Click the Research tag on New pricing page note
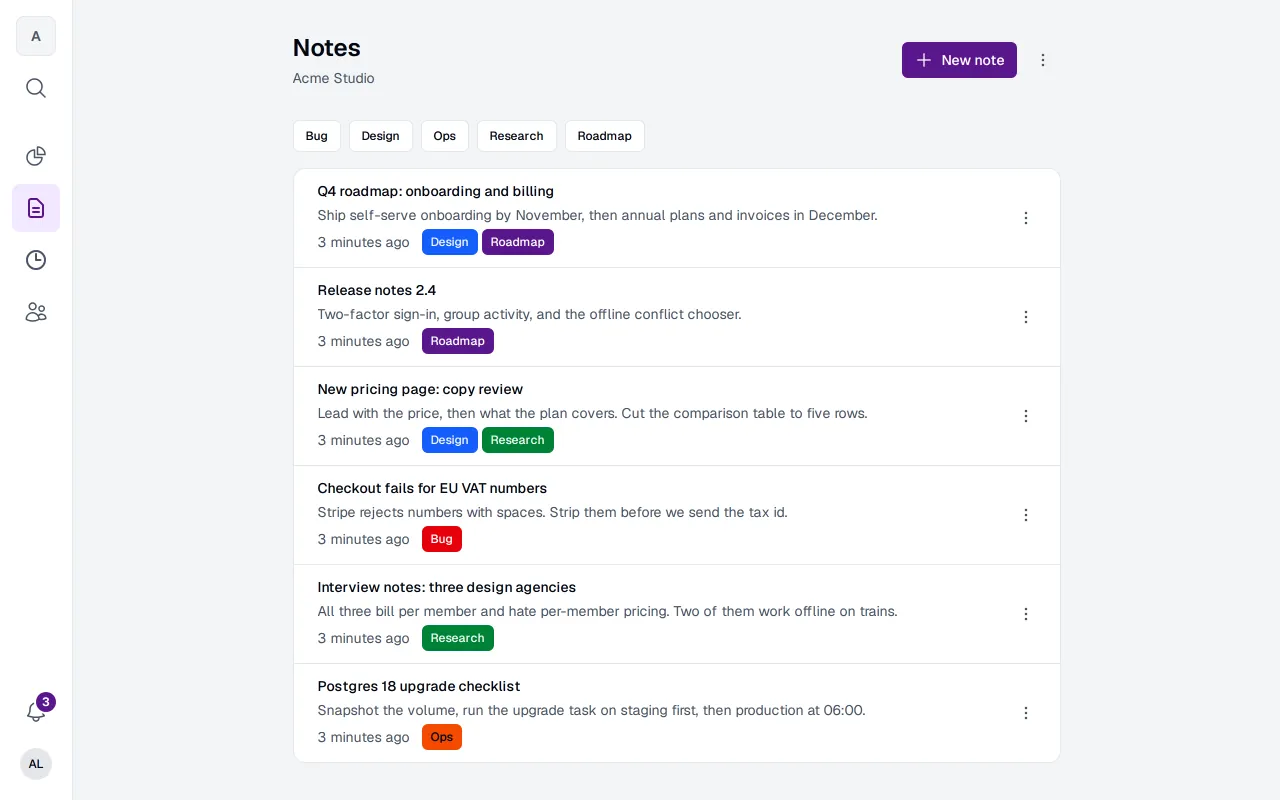Image resolution: width=1280 pixels, height=800 pixels. coord(518,440)
